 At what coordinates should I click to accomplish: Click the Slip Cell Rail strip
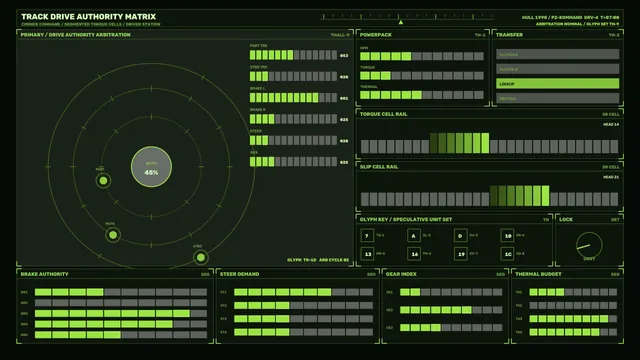coord(489,196)
